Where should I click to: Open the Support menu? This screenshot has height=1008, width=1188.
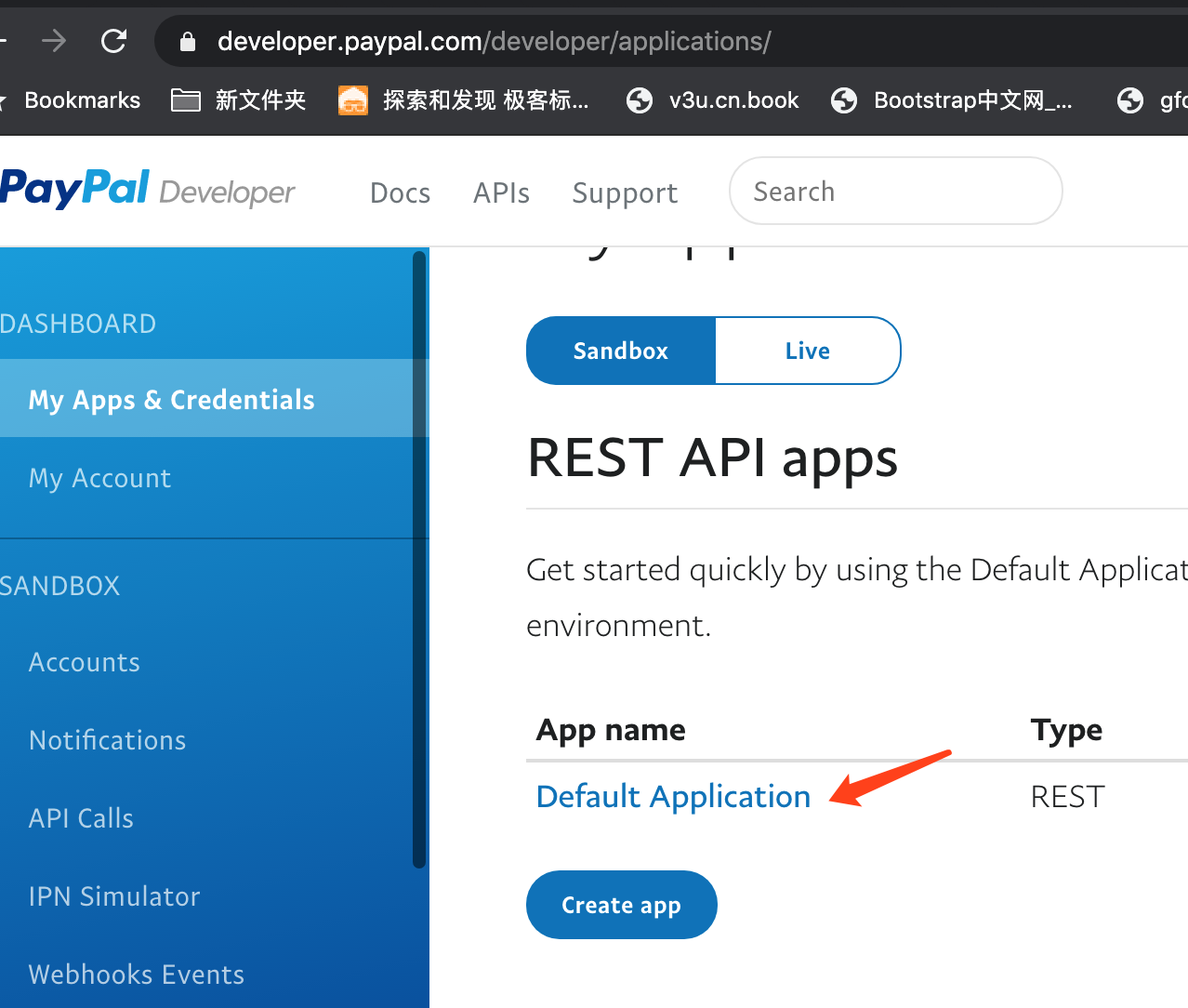(x=625, y=192)
